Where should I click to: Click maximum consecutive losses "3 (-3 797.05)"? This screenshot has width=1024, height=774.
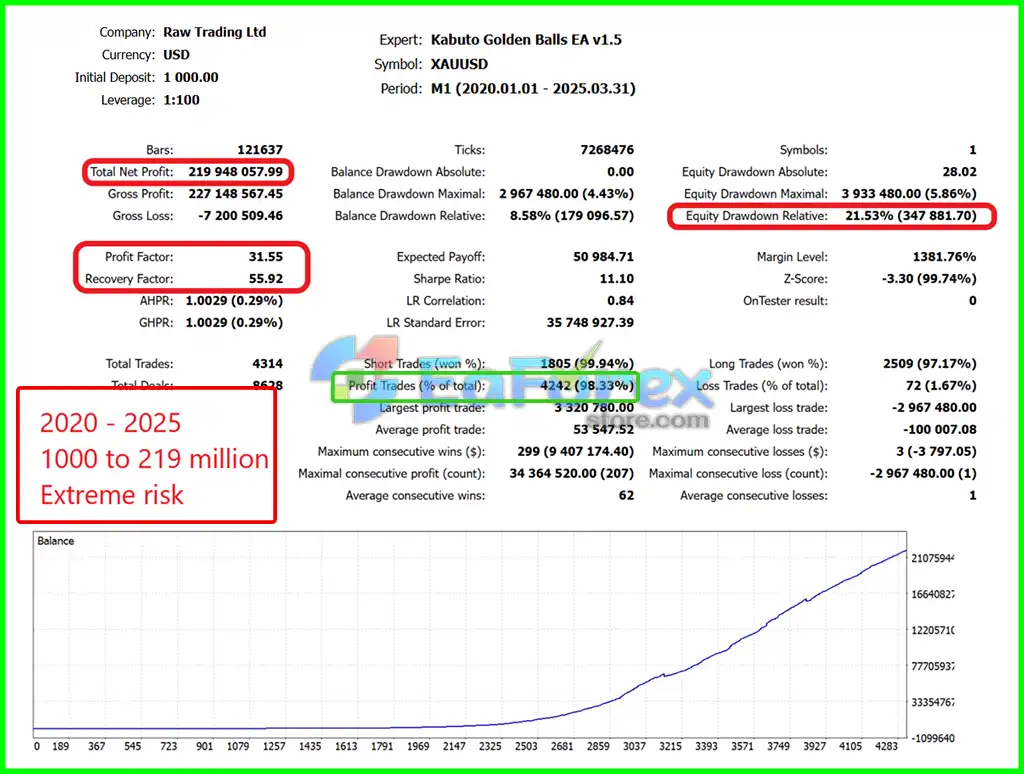click(x=938, y=451)
